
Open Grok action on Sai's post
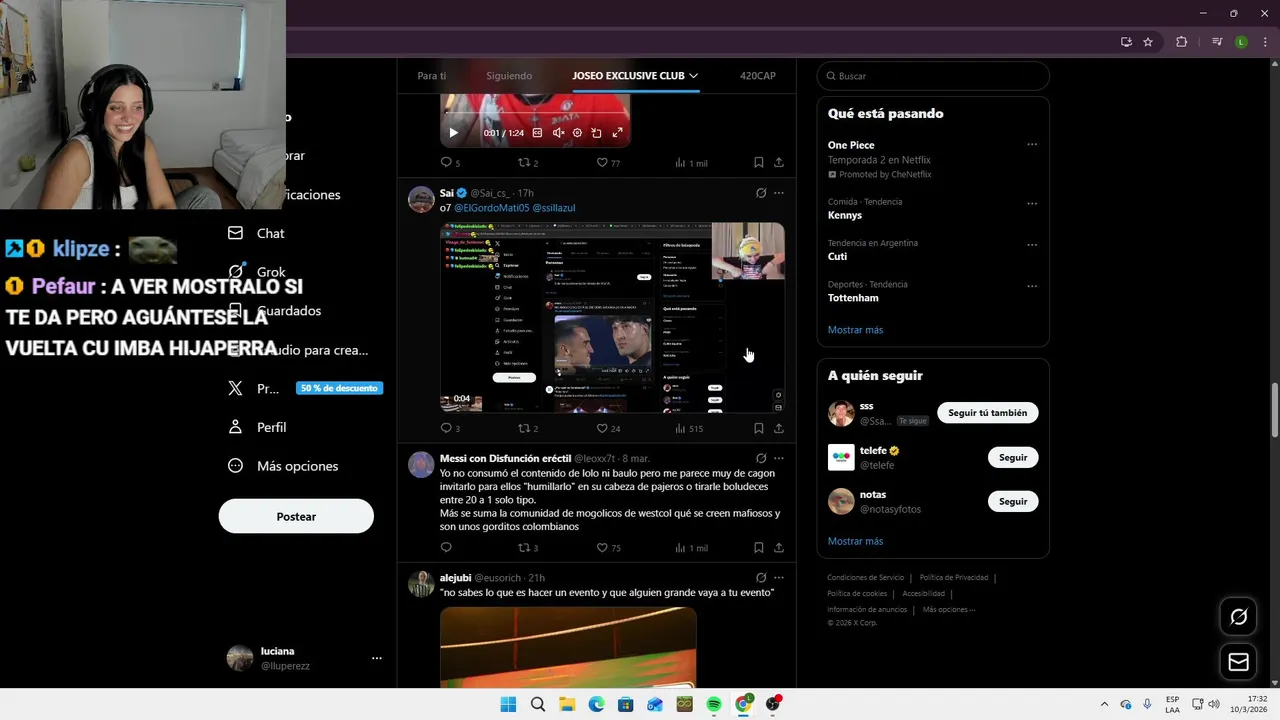[x=761, y=193]
